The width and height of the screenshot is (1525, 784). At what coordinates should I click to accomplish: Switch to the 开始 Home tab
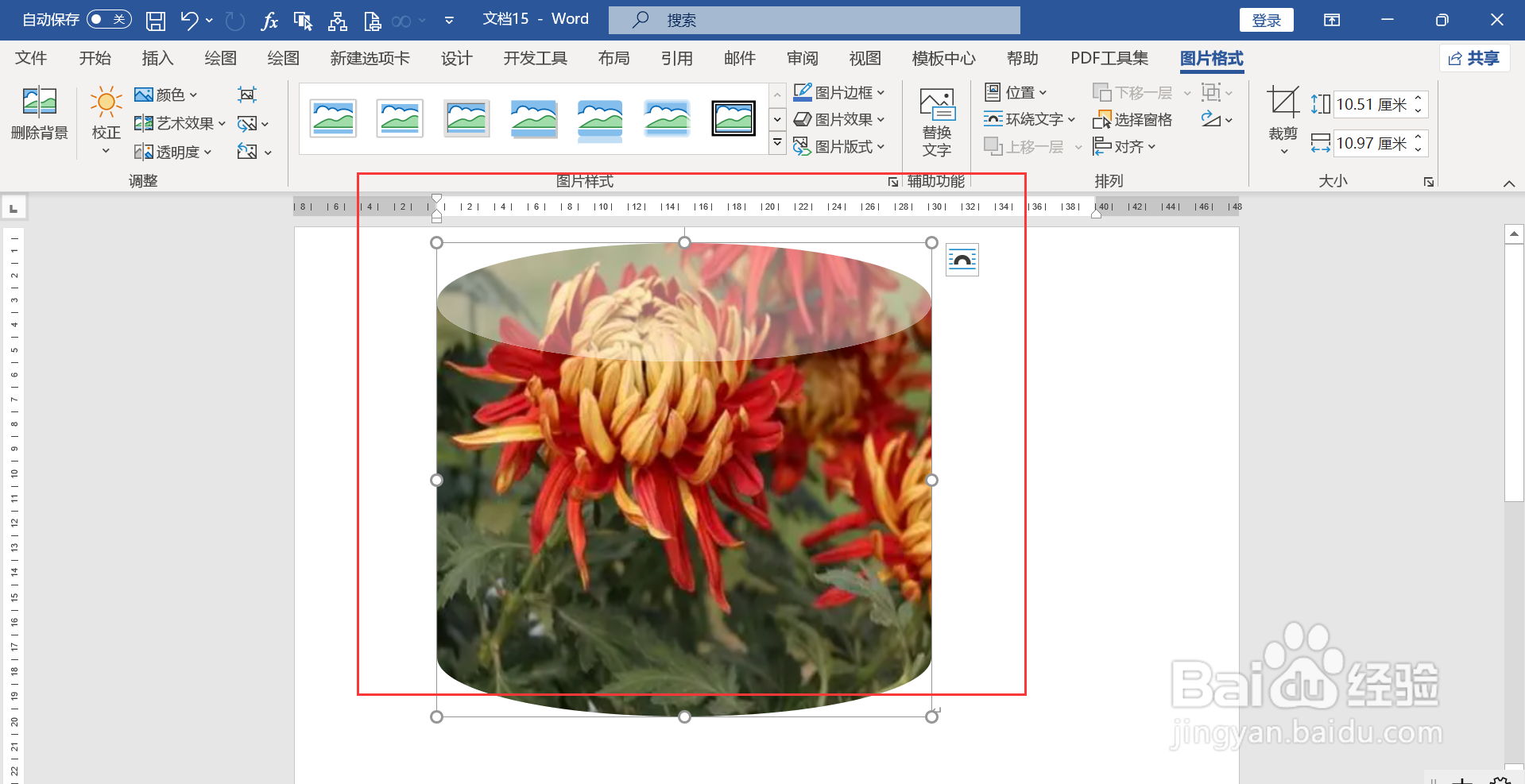tap(95, 58)
